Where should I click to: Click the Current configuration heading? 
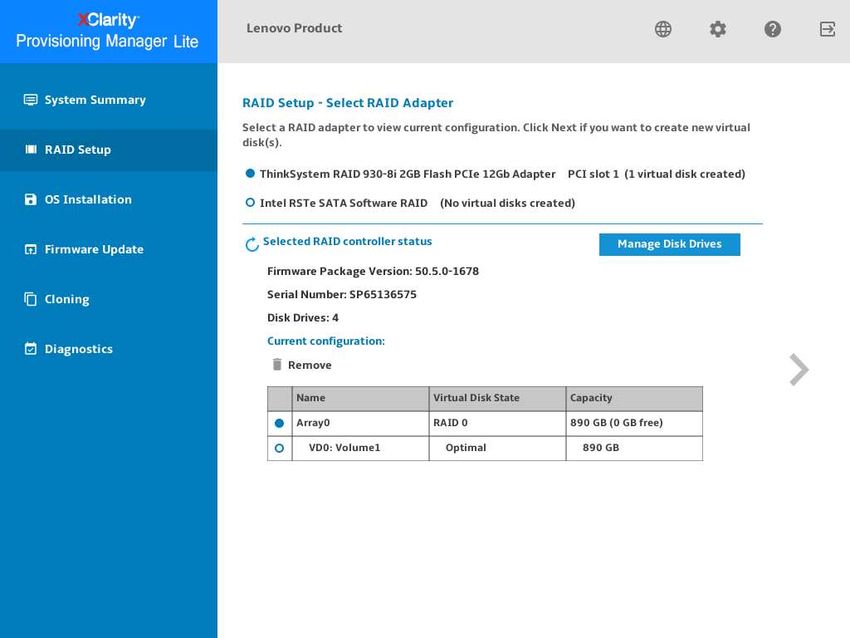[x=326, y=341]
